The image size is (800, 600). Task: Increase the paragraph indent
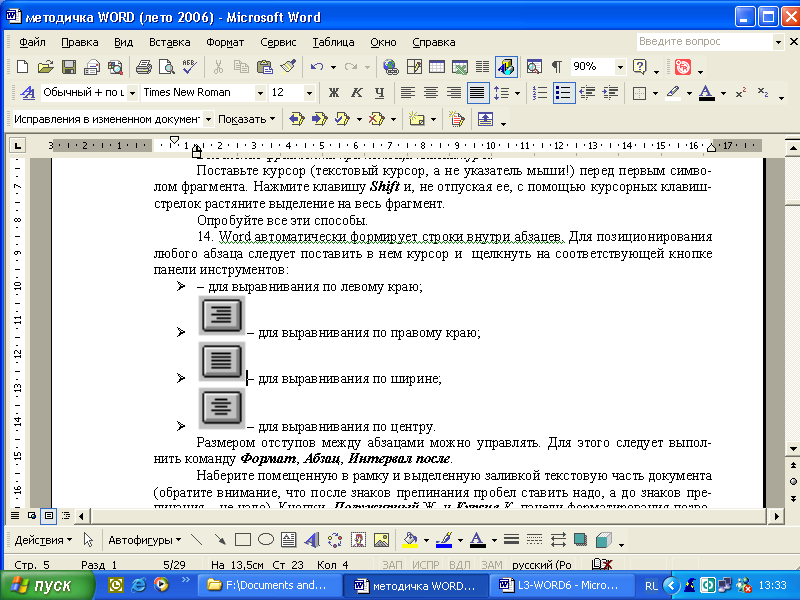[610, 93]
